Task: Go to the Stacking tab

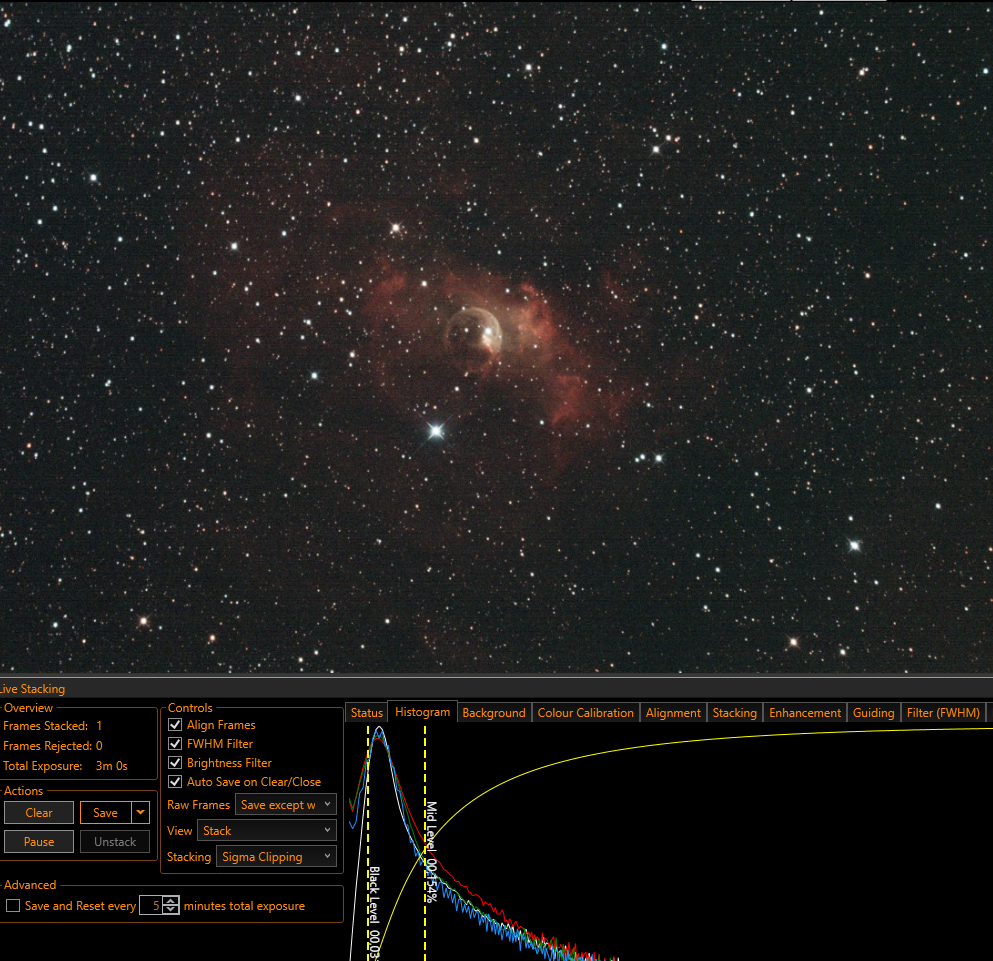Action: point(735,713)
